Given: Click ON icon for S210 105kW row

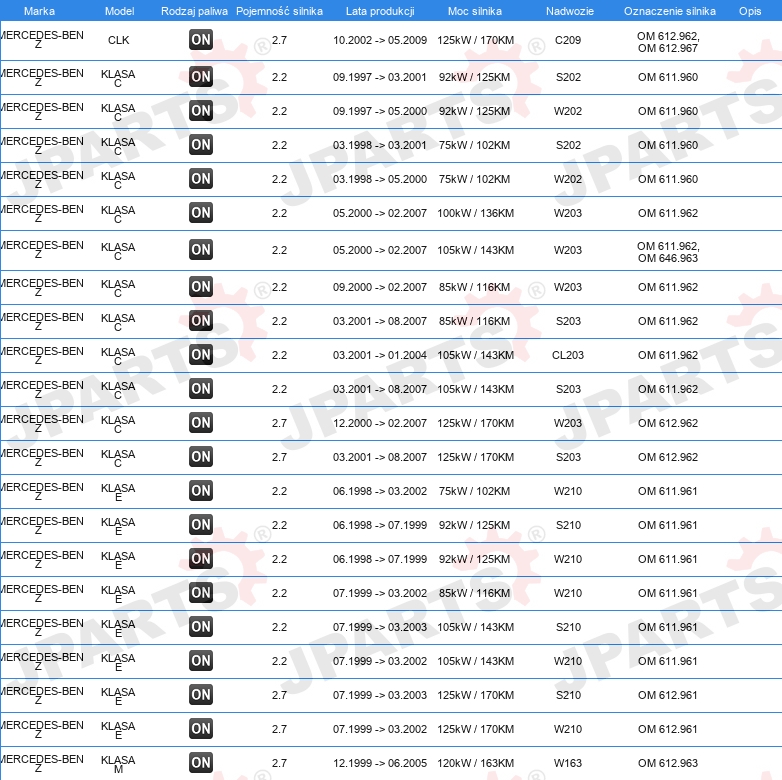Looking at the screenshot, I should coord(201,626).
